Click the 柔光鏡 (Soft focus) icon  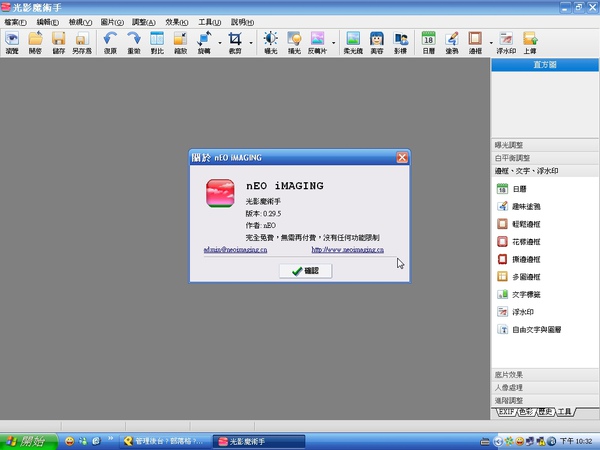pyautogui.click(x=353, y=42)
